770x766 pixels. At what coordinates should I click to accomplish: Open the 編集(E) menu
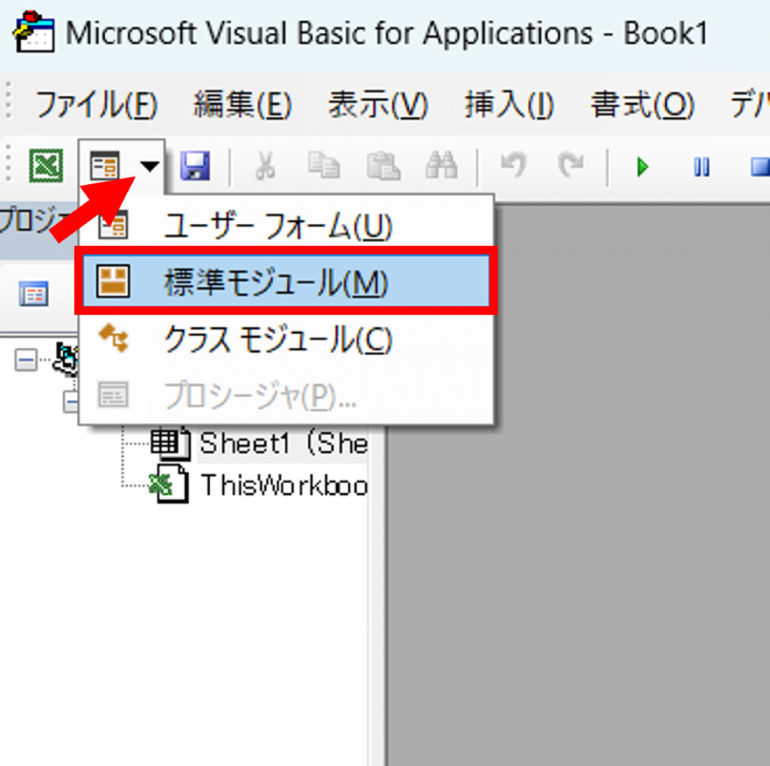(x=243, y=105)
